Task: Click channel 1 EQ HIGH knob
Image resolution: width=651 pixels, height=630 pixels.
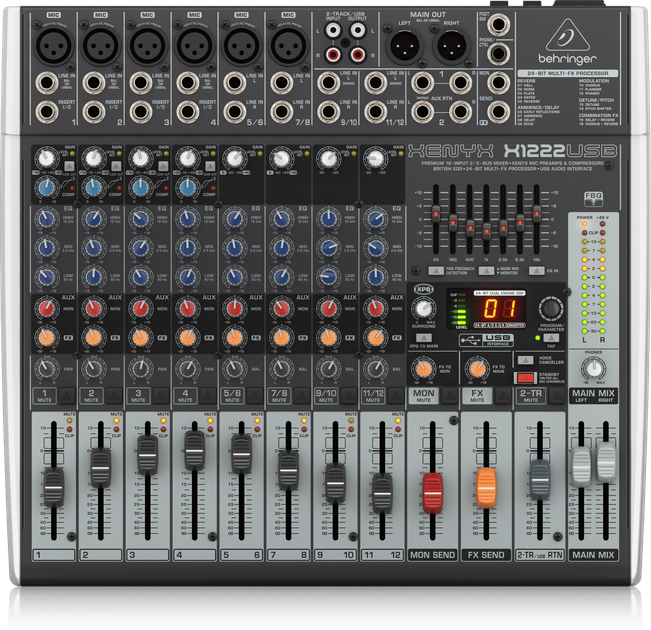Action: [46, 218]
